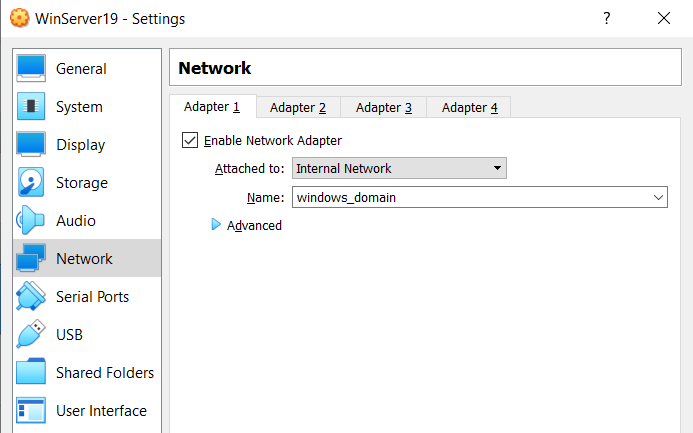This screenshot has height=433, width=693.
Task: Select the System chip icon
Action: click(31, 107)
